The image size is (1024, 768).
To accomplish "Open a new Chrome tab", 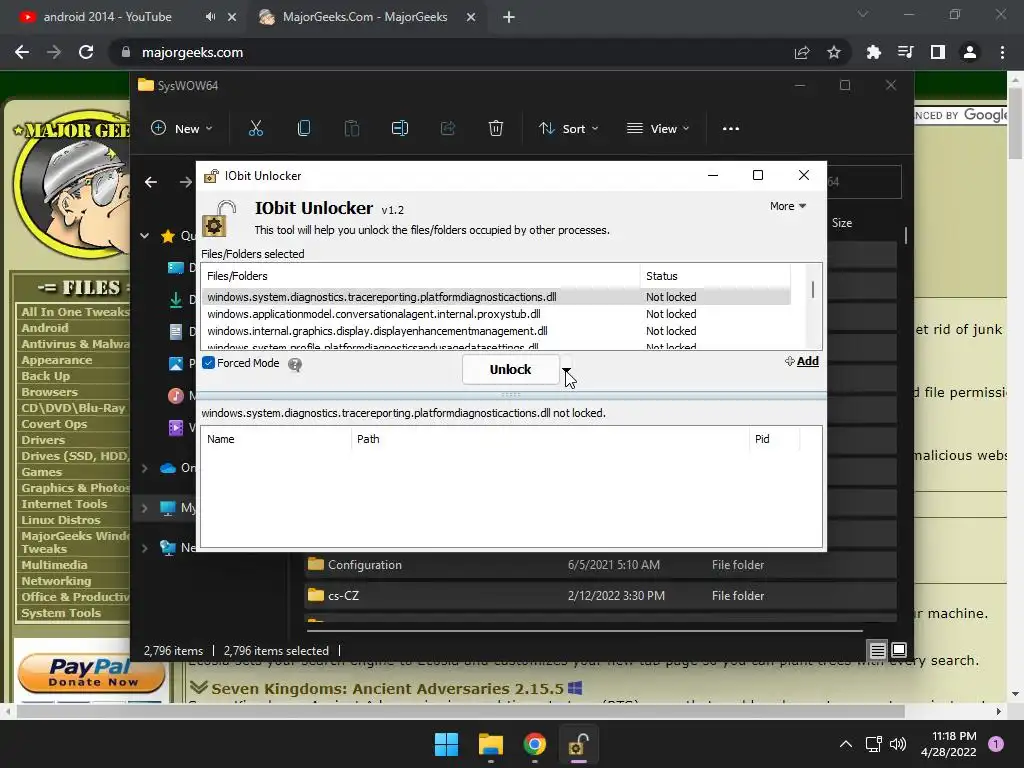I will click(x=509, y=17).
